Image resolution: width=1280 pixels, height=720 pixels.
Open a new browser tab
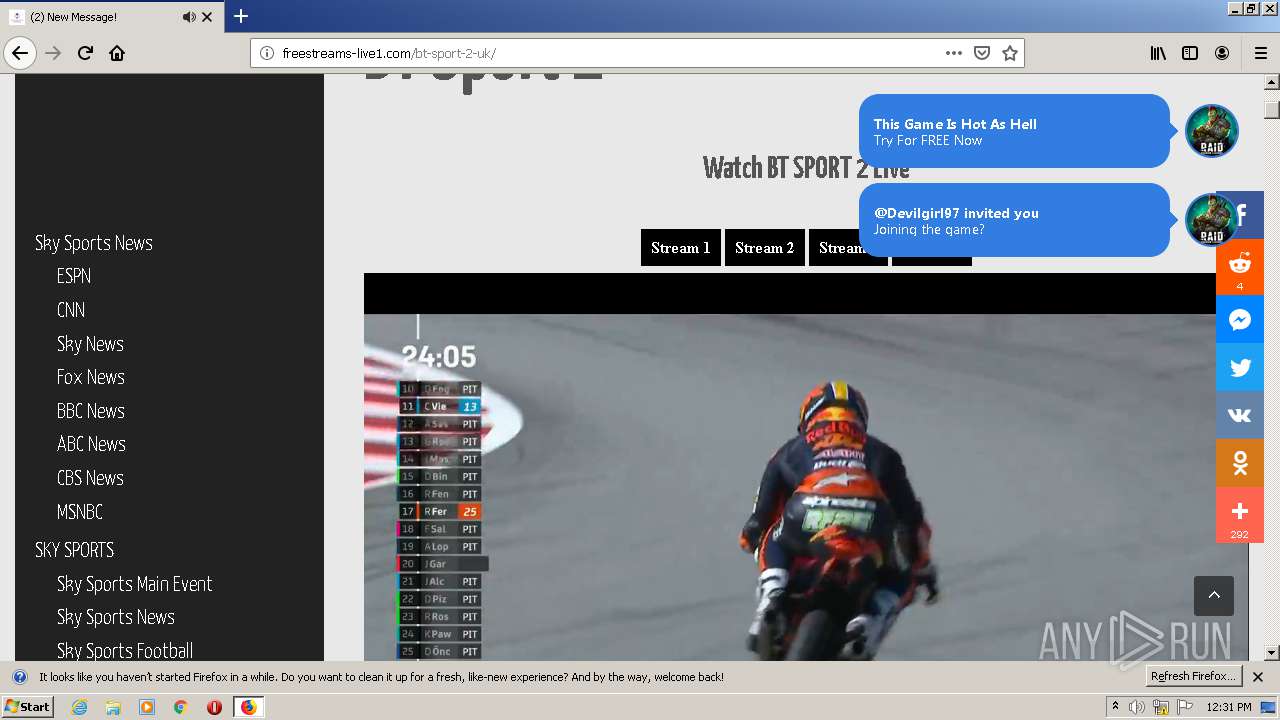(241, 16)
